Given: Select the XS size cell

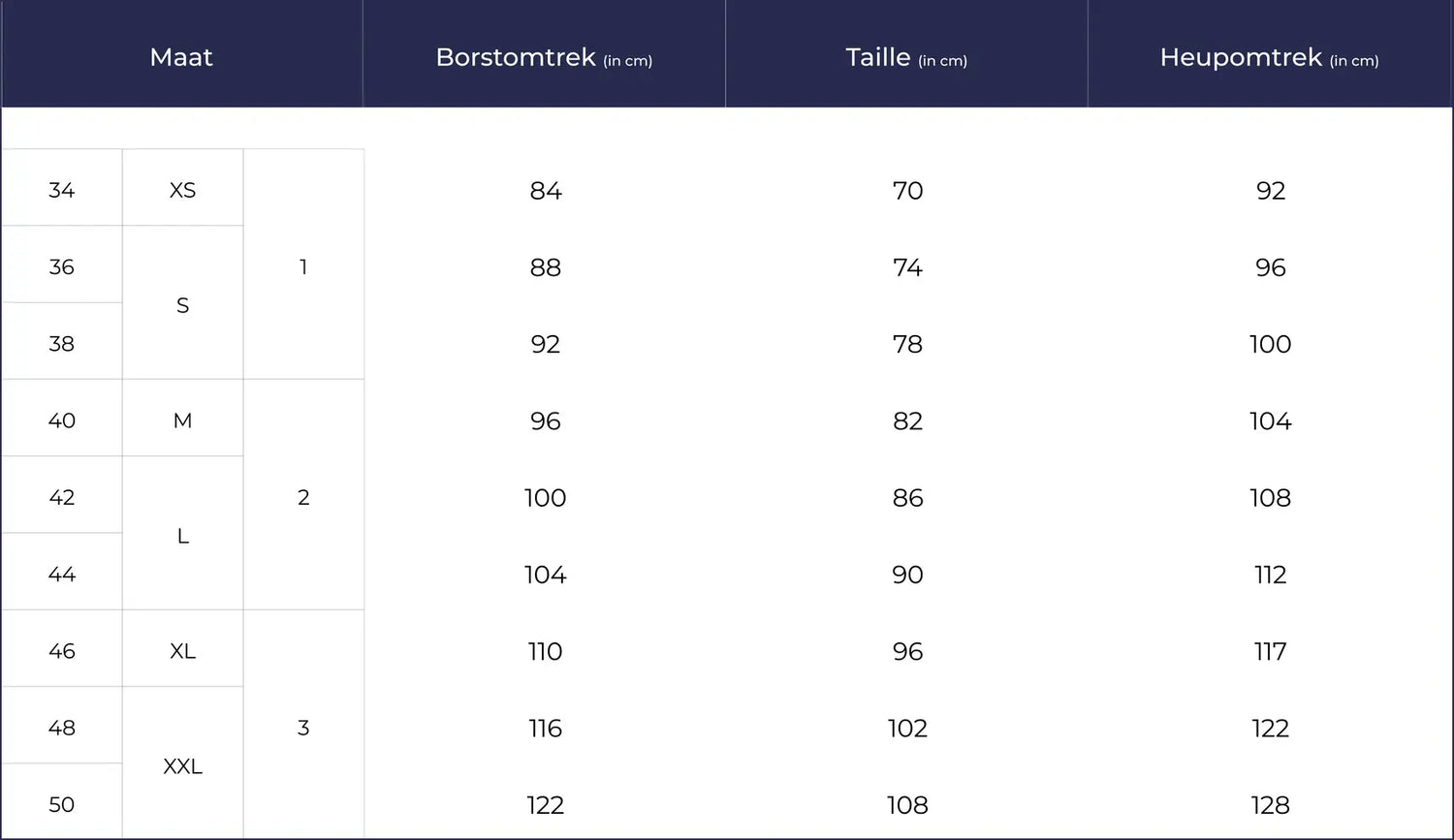Looking at the screenshot, I should 182,190.
